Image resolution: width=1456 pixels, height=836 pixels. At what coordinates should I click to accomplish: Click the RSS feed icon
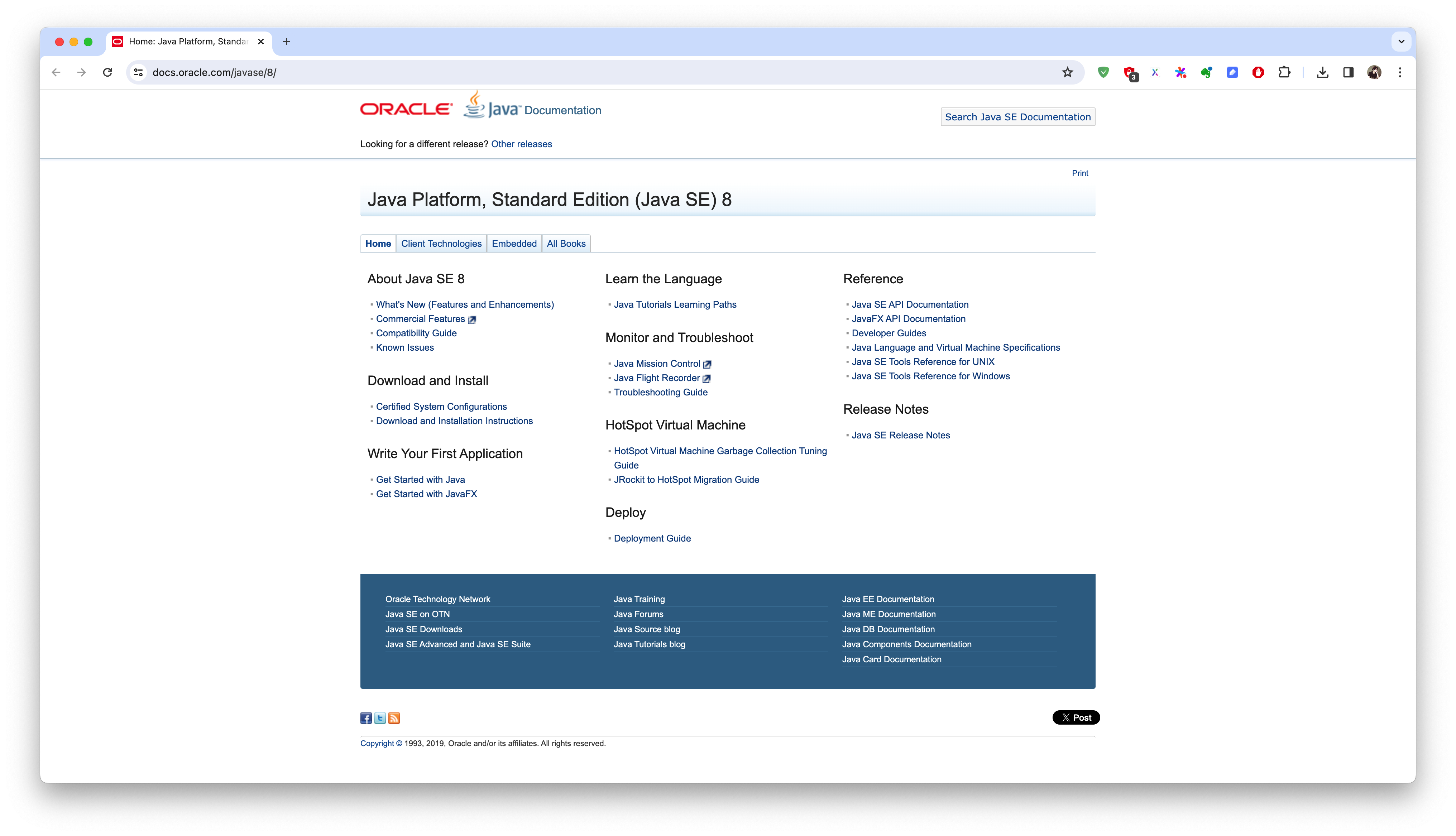(394, 718)
